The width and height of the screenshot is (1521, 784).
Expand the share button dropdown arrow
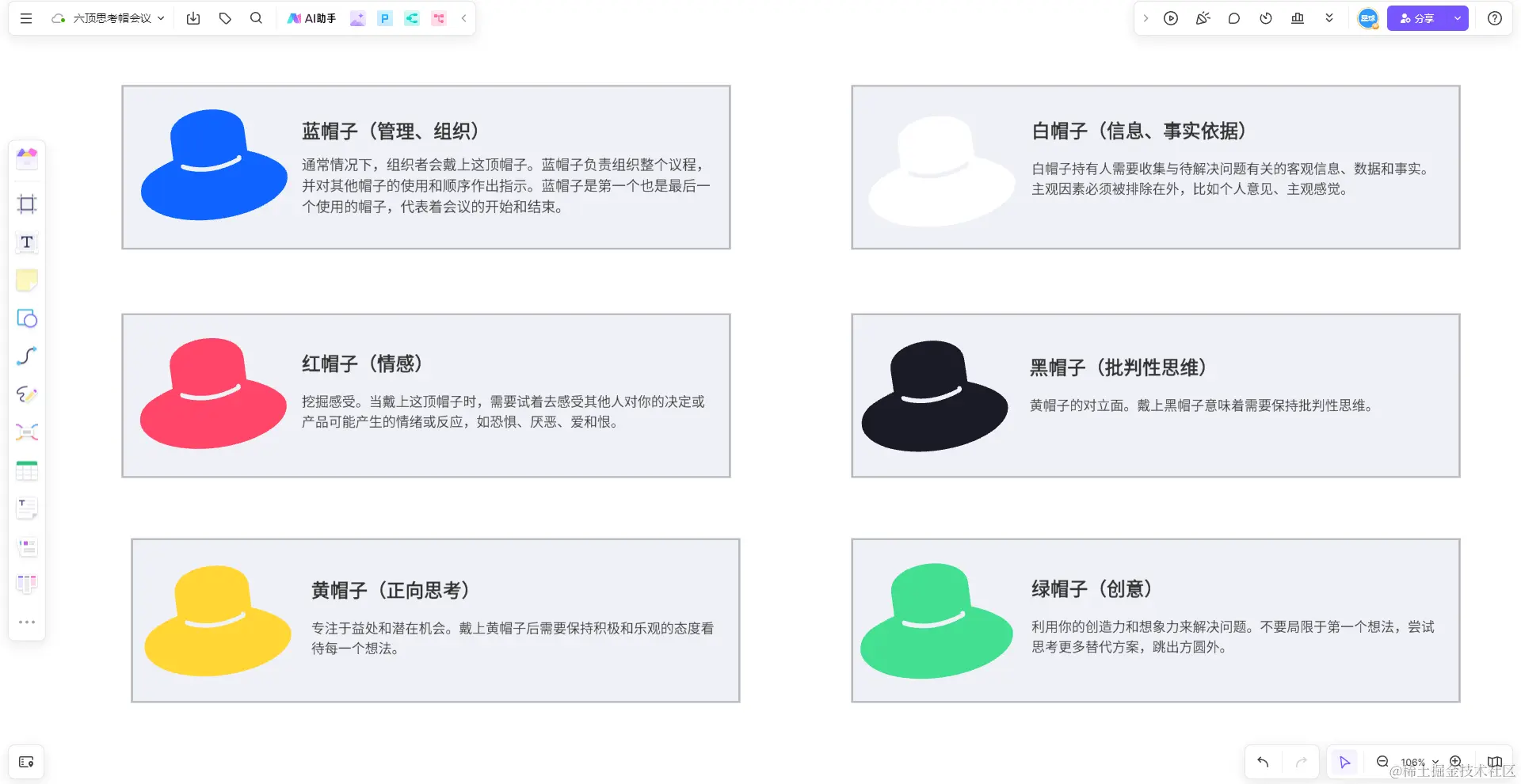click(x=1456, y=17)
